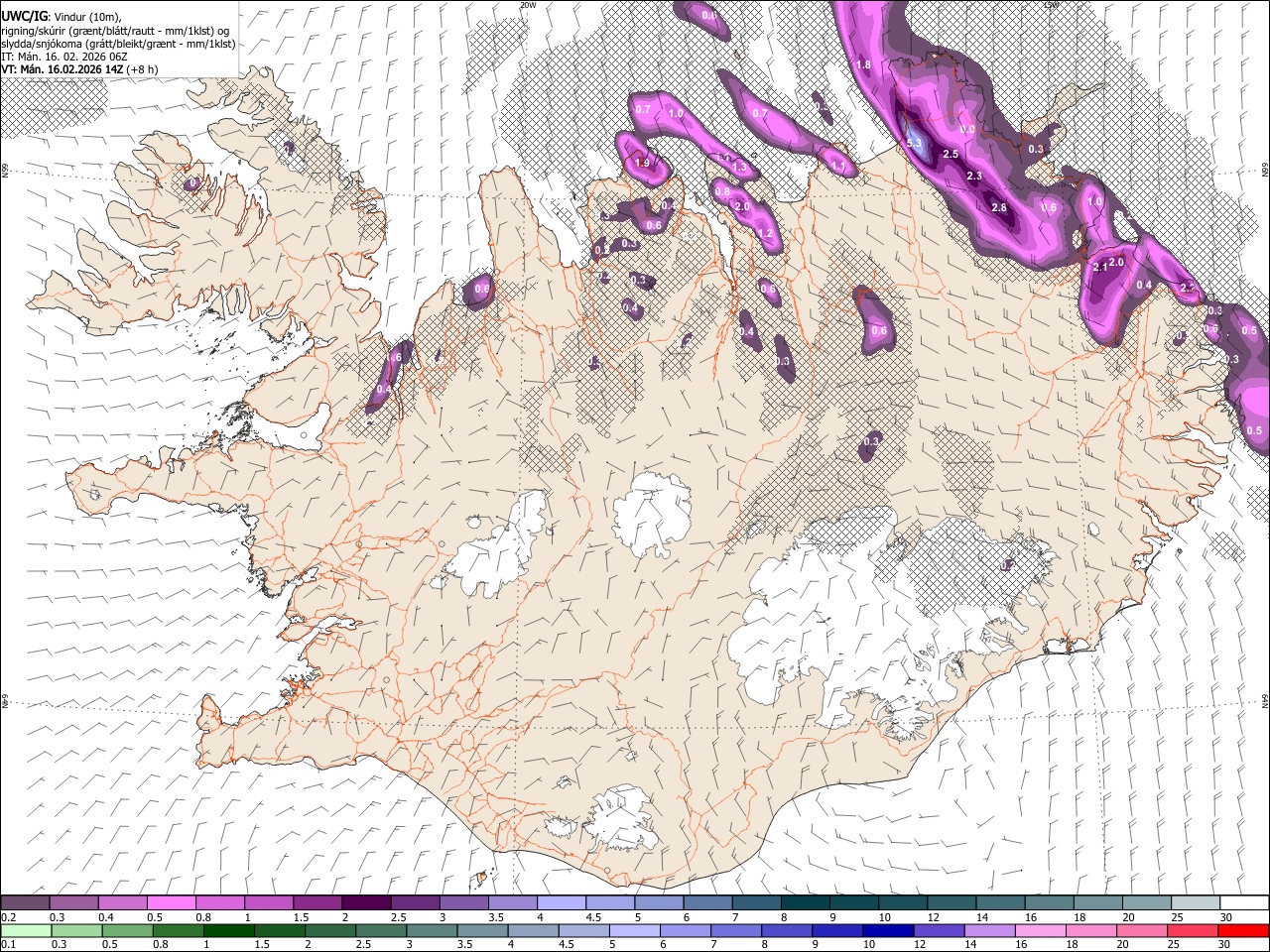Click the slydda/snjókoma legend description line
Image resolution: width=1270 pixels, height=952 pixels.
[x=118, y=44]
